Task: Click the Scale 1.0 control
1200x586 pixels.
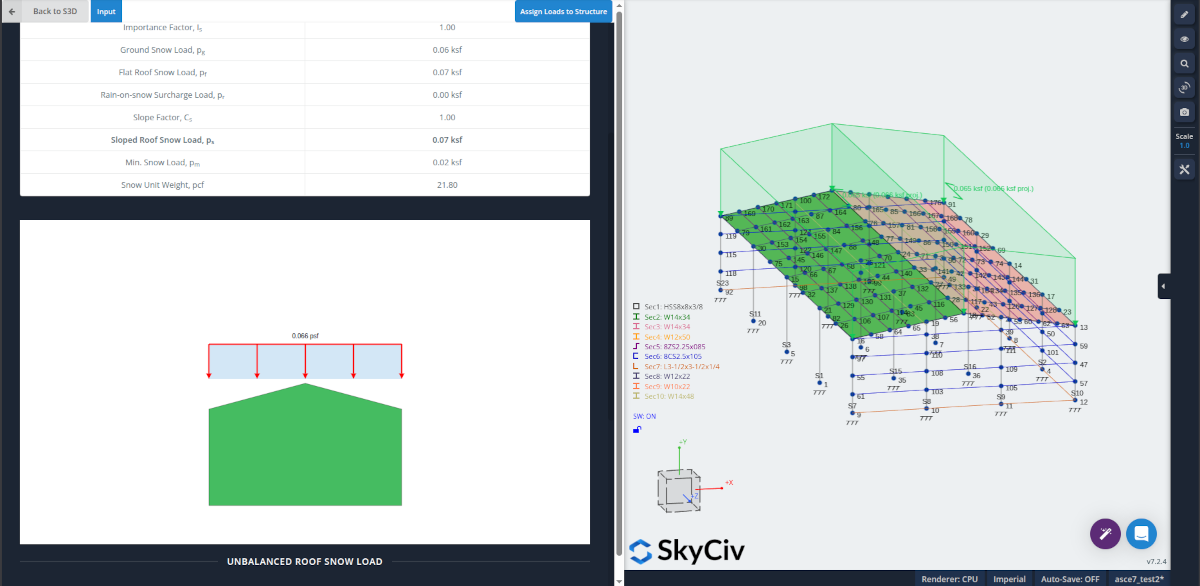Action: (1184, 140)
